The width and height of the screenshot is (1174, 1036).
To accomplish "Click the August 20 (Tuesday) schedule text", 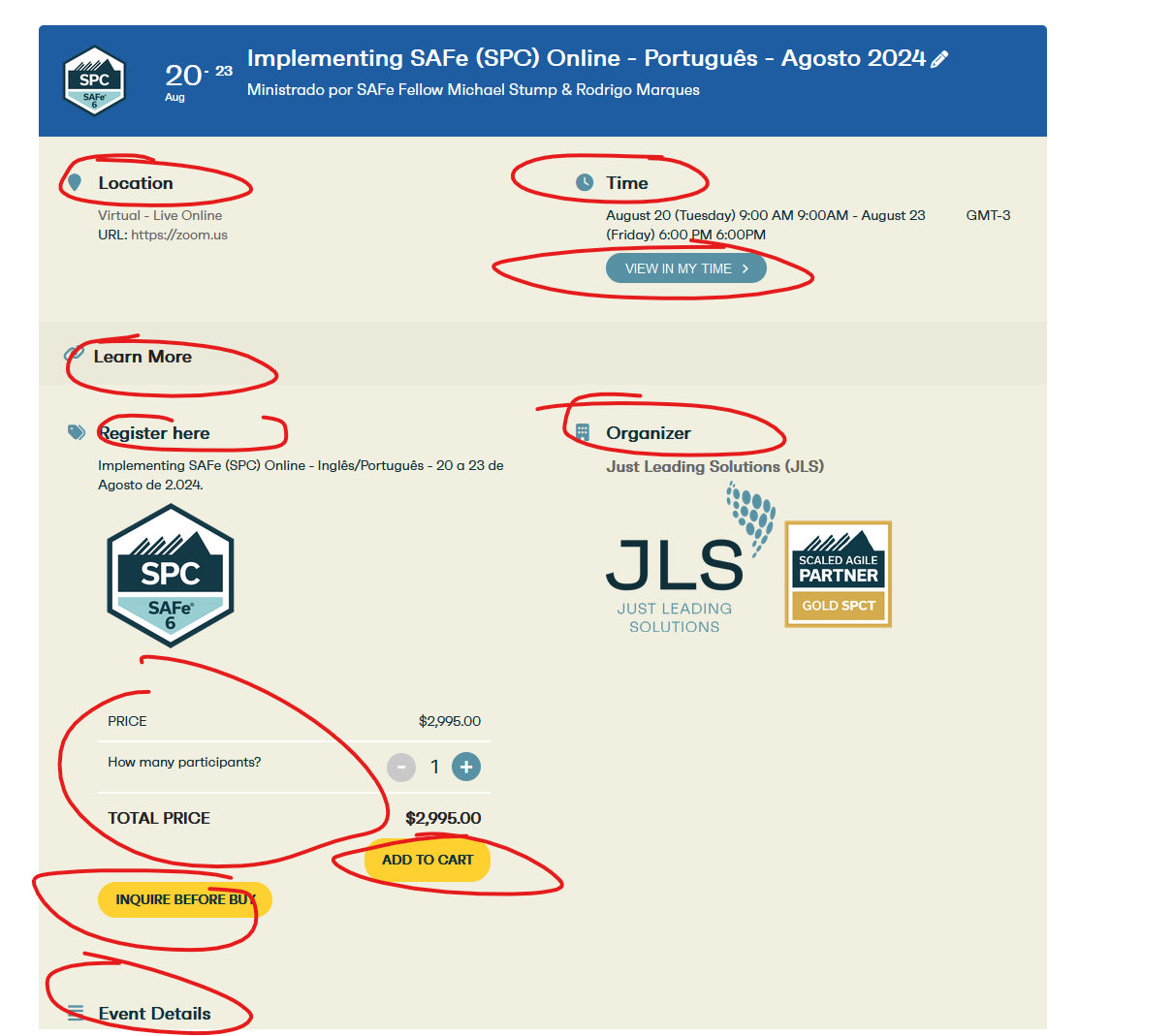I will (x=766, y=225).
